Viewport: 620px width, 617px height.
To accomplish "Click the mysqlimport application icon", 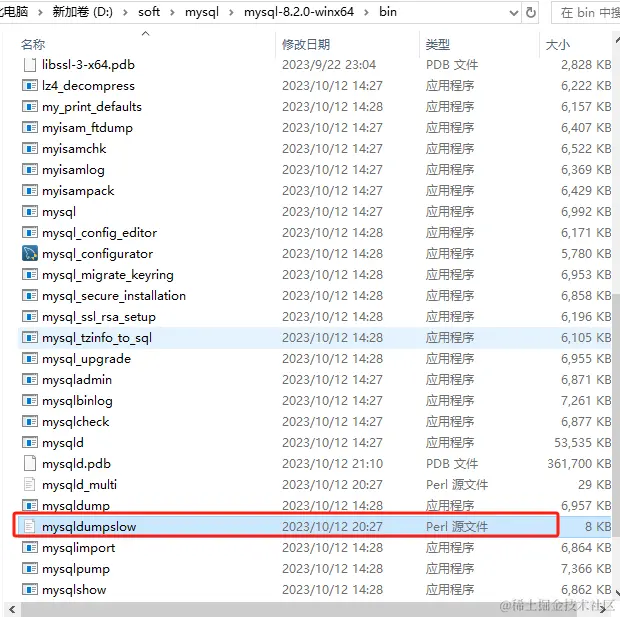I will (30, 547).
